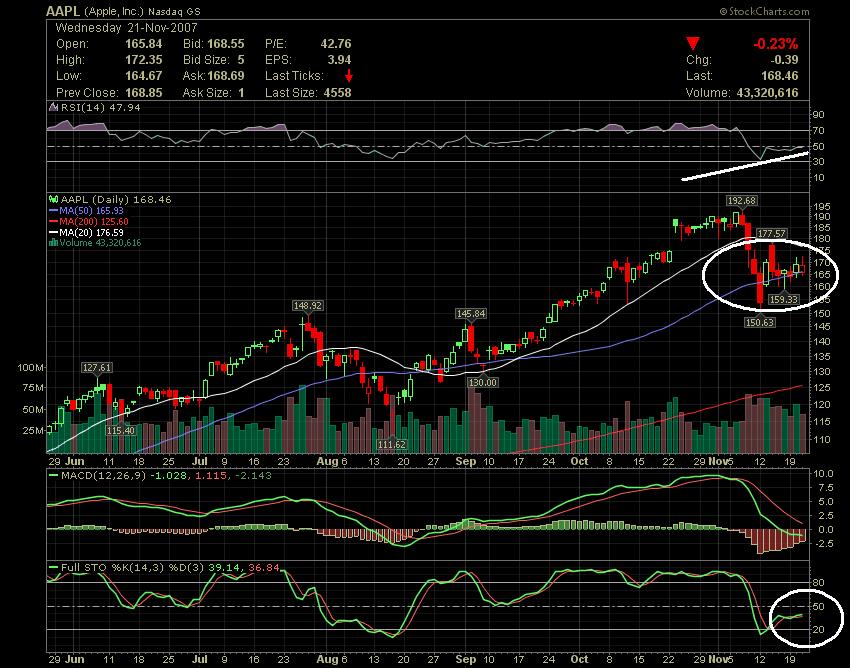
Task: Click the '(Apple, Inc.) Nasdaq GS' subtitle
Action: [142, 12]
